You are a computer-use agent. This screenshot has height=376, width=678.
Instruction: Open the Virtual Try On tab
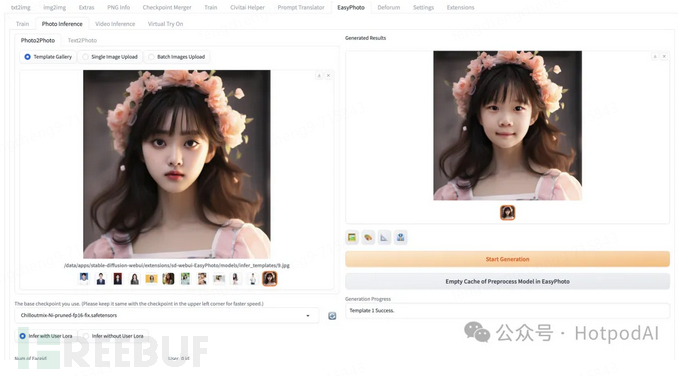click(166, 24)
